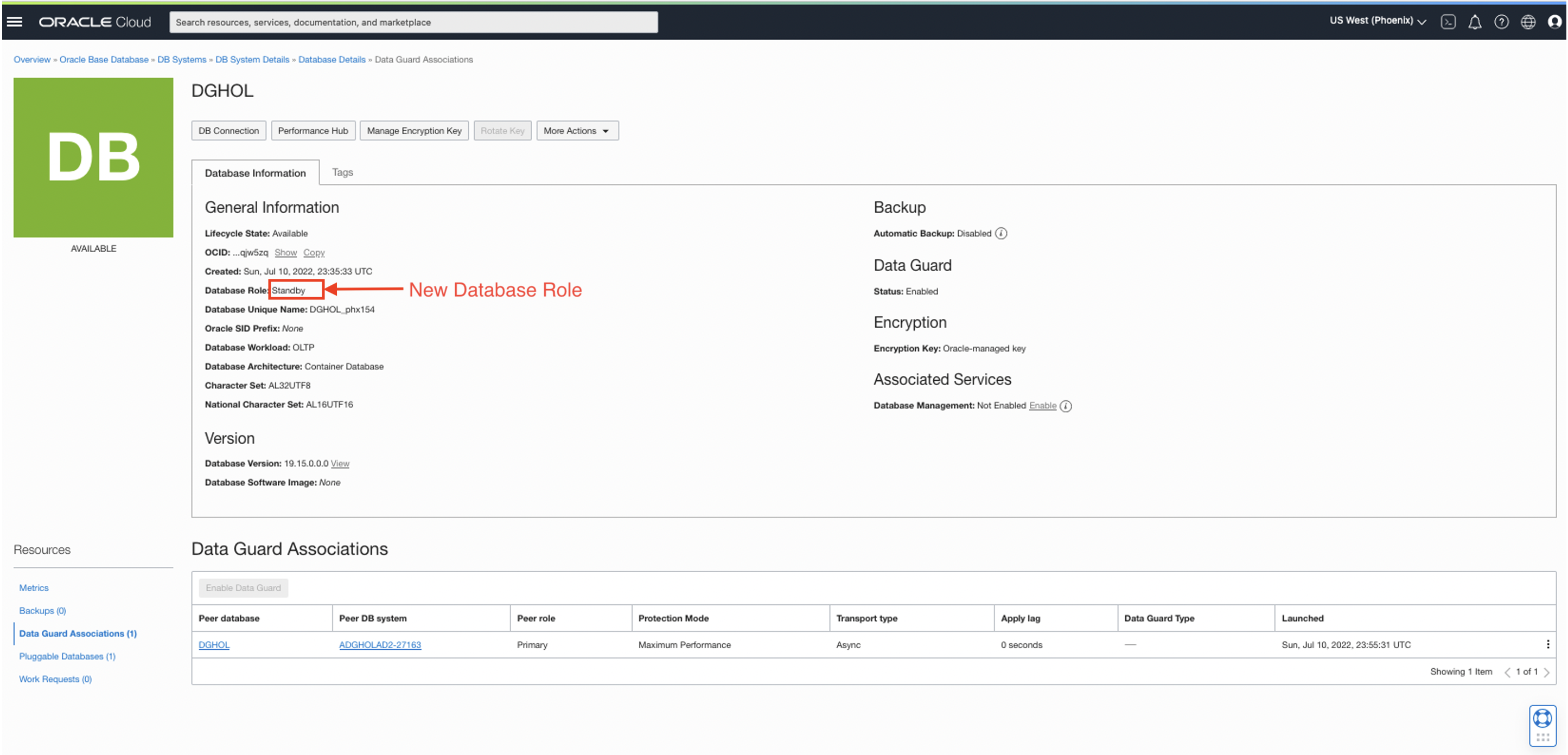Open the floating support lifebuoy widget
The image size is (1568, 755).
(1542, 719)
